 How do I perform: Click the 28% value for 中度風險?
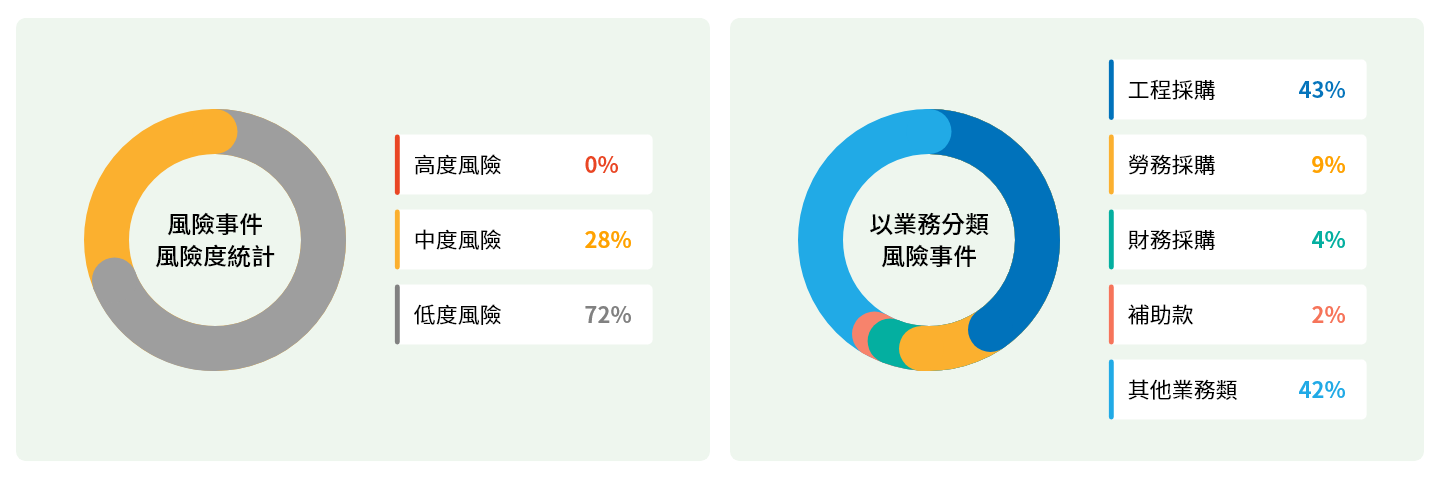pos(607,240)
